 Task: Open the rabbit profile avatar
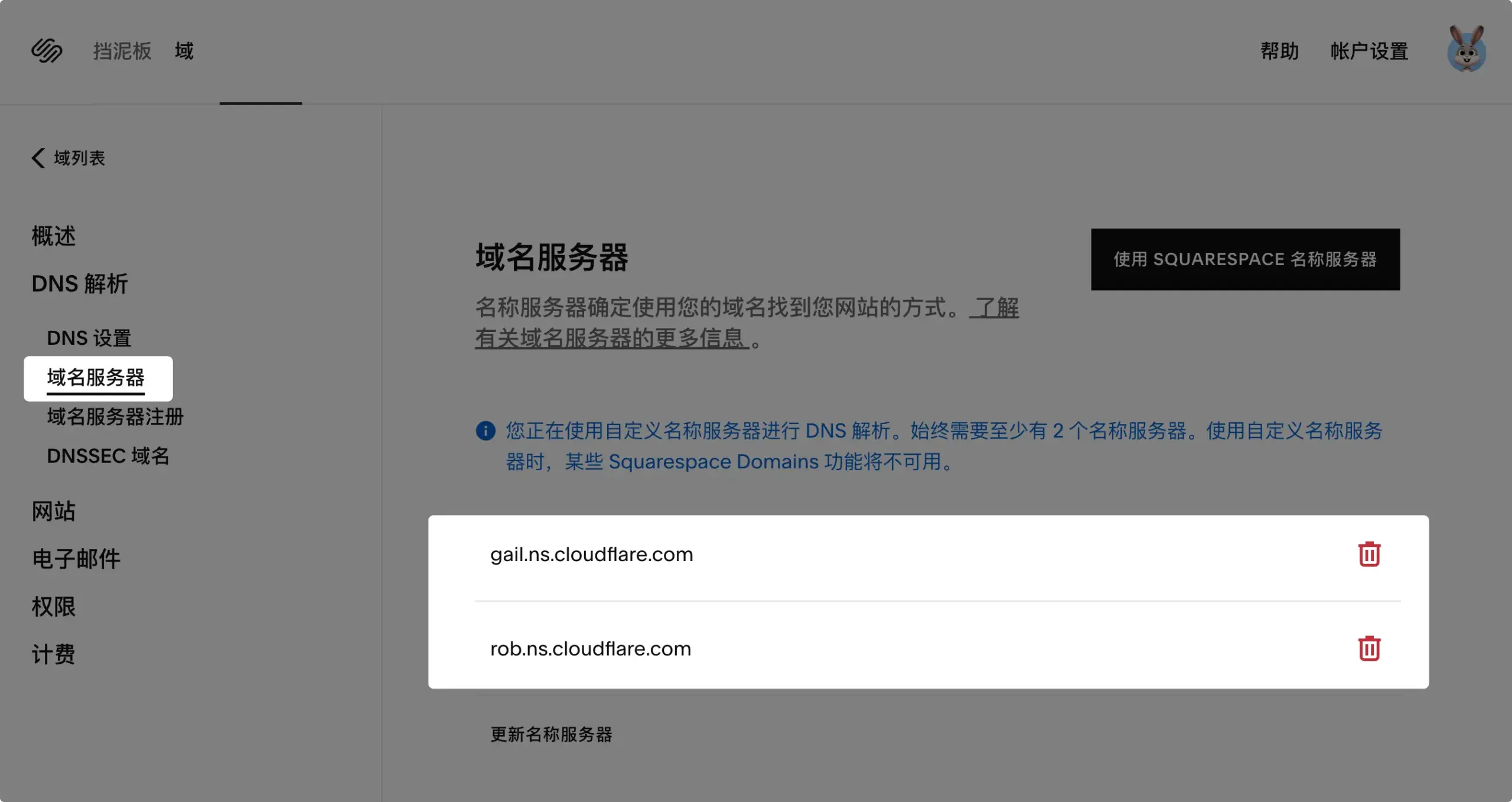[x=1467, y=49]
